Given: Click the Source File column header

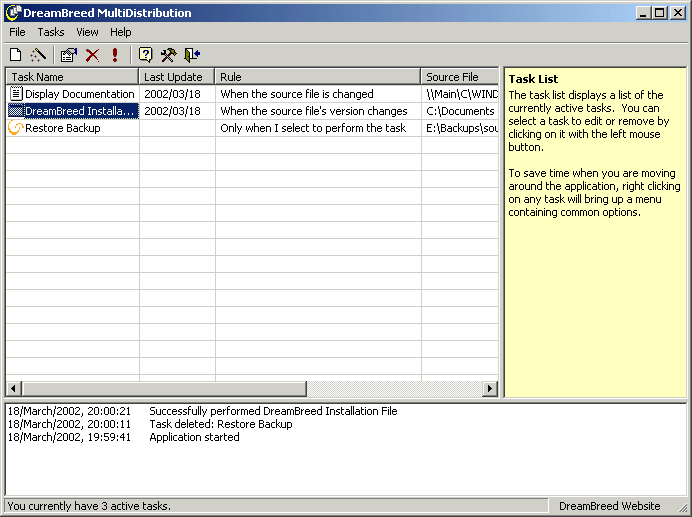Looking at the screenshot, I should (459, 77).
